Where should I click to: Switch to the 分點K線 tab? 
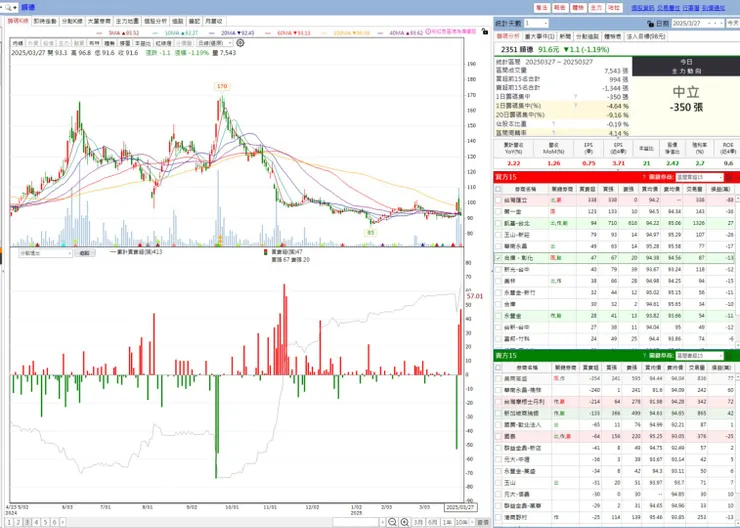pos(72,21)
